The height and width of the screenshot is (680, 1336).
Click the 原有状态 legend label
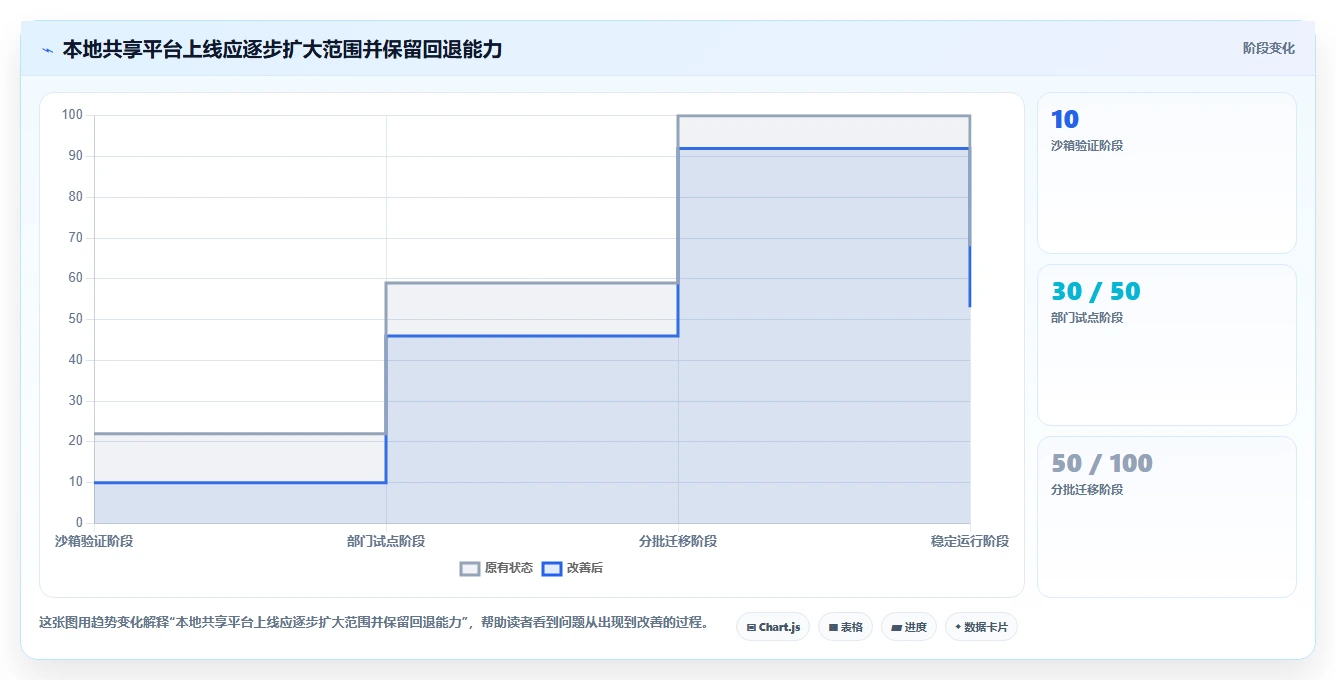click(509, 568)
